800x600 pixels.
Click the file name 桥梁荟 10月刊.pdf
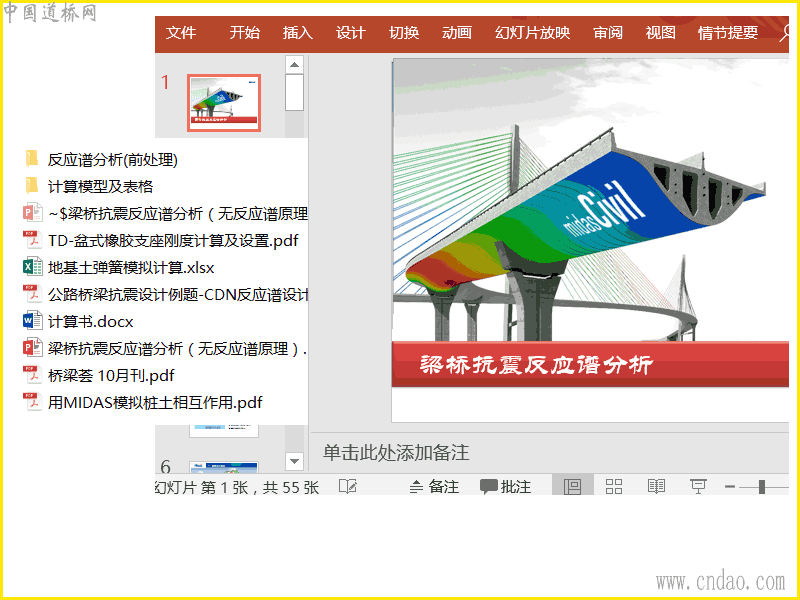click(x=111, y=376)
